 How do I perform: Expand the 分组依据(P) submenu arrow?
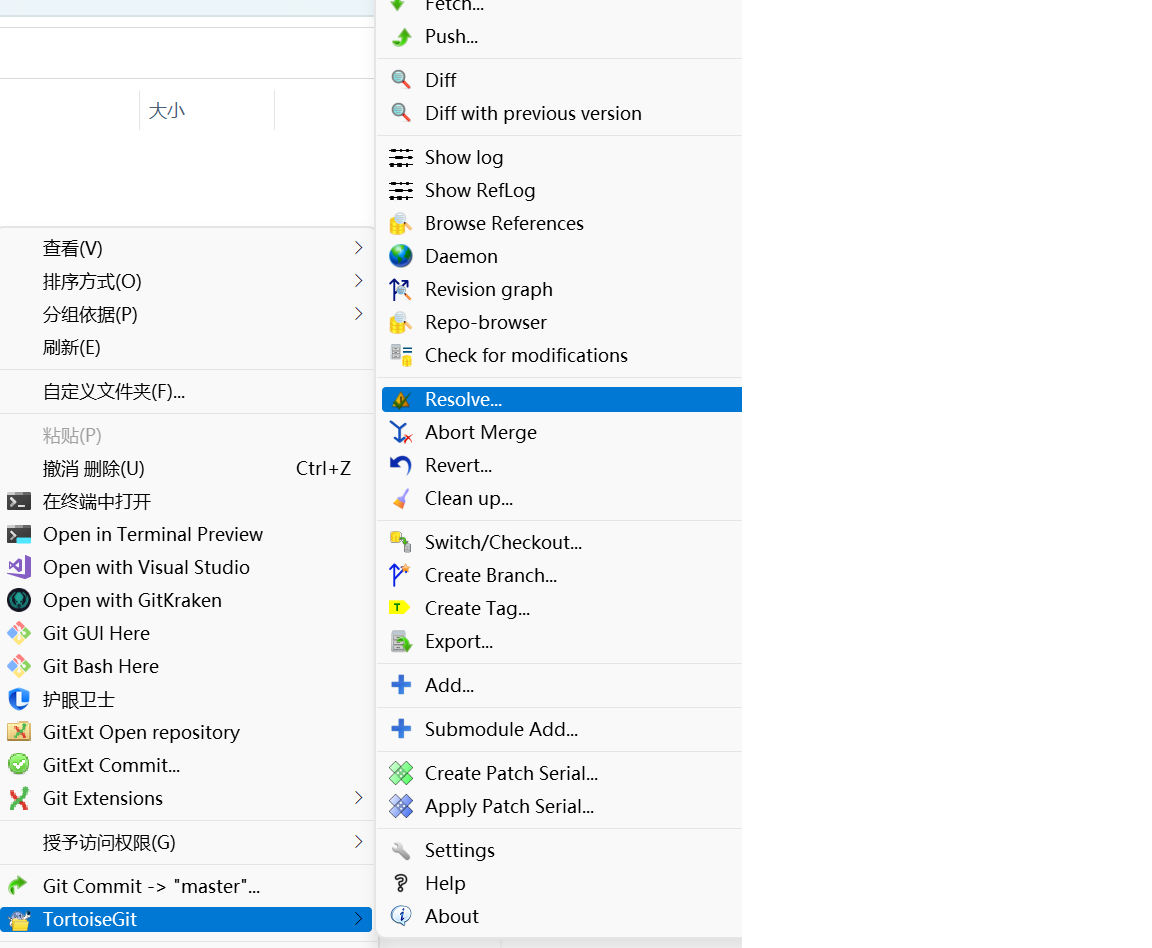pyautogui.click(x=359, y=315)
